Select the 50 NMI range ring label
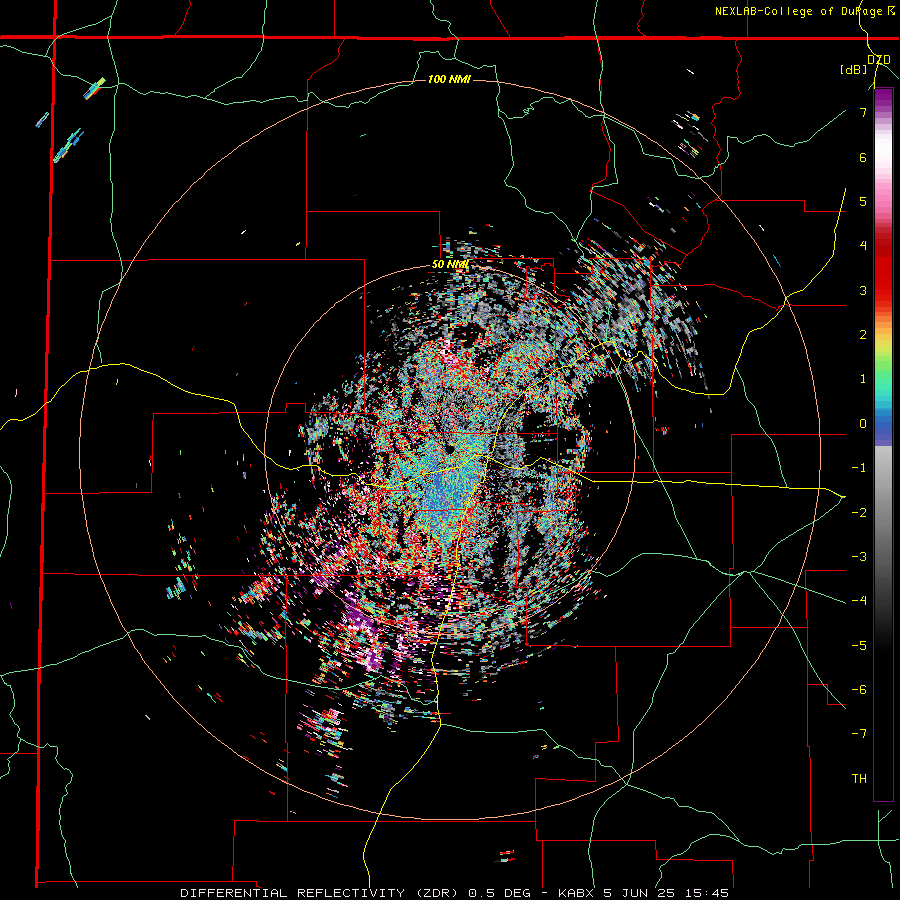This screenshot has height=900, width=900. click(x=451, y=264)
